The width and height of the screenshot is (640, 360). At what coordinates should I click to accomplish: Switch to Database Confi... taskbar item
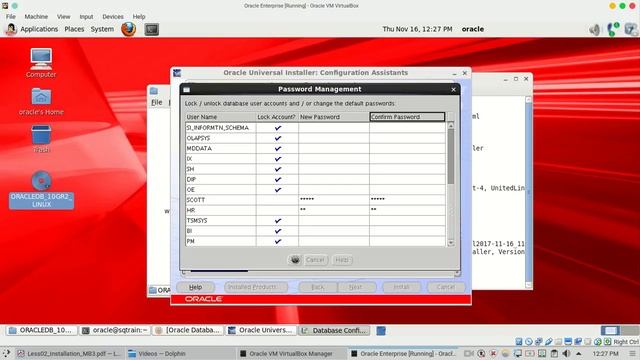(335, 331)
